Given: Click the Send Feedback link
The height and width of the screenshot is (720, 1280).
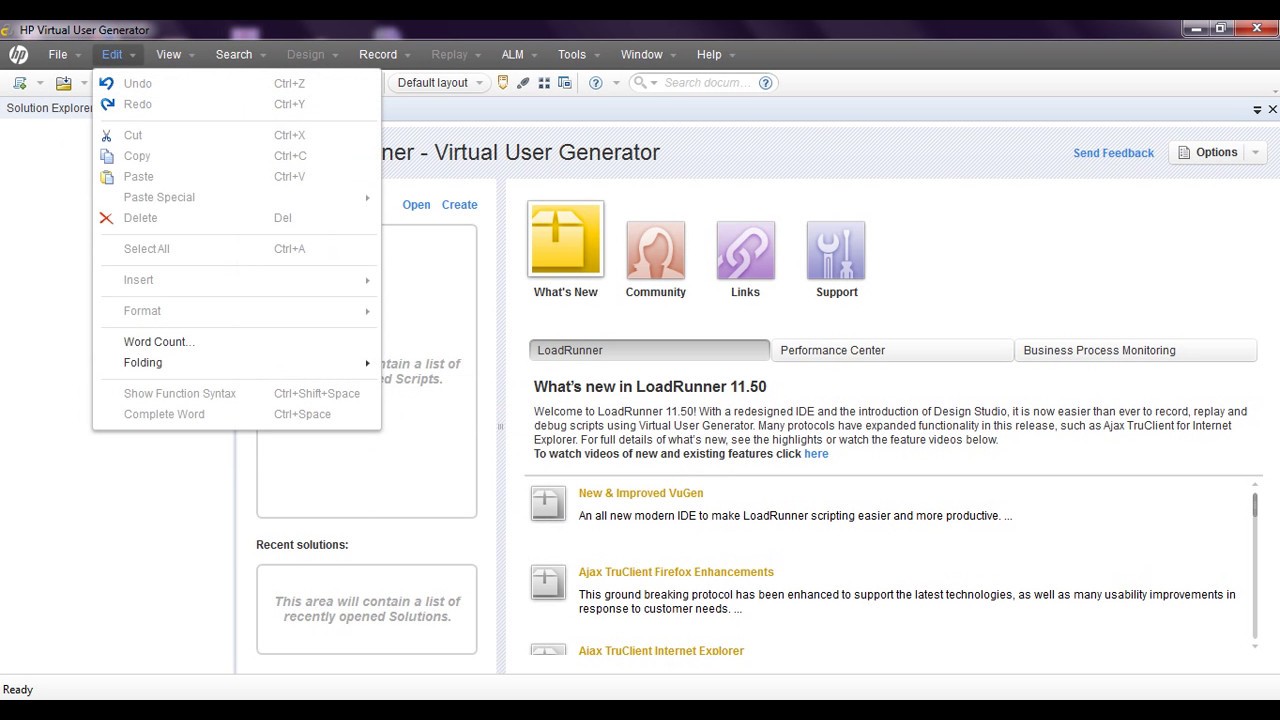Looking at the screenshot, I should [x=1113, y=153].
